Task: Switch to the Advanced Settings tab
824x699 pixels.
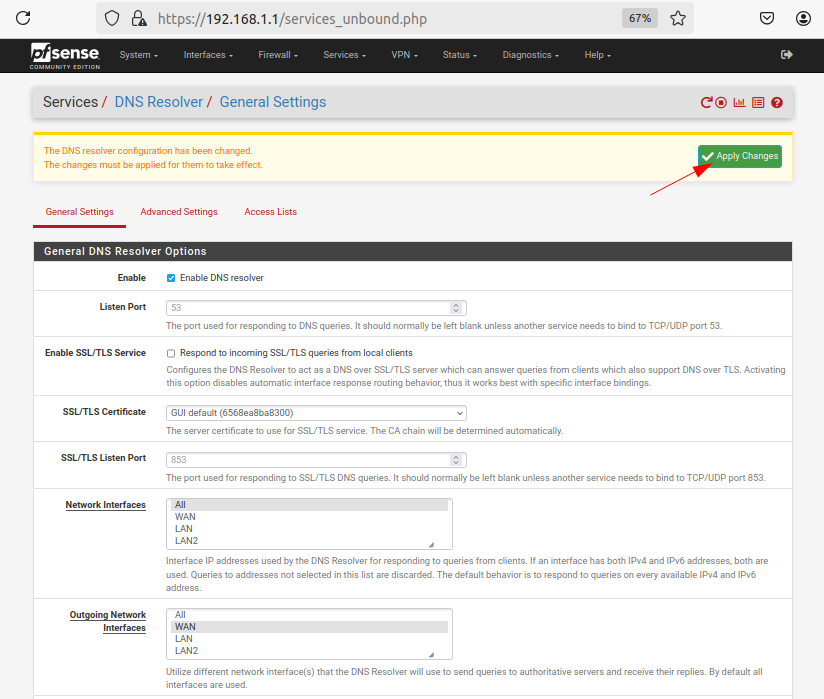Action: (179, 212)
